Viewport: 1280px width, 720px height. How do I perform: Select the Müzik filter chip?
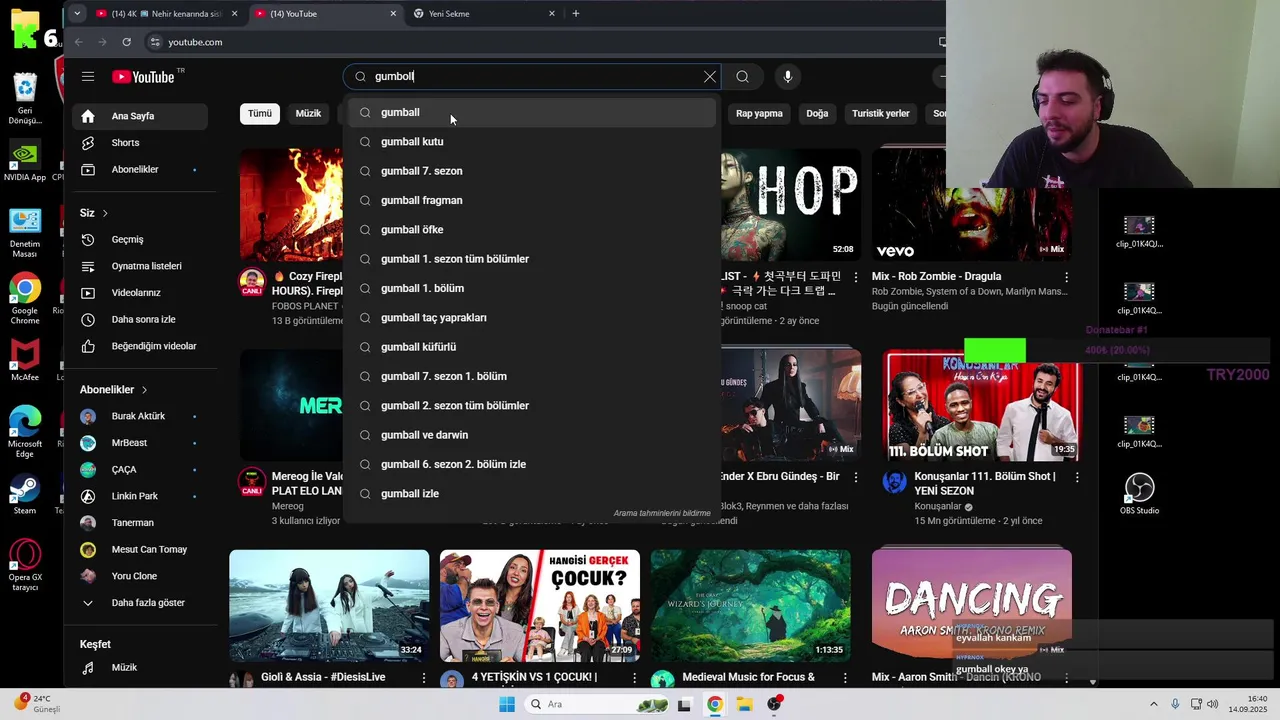coord(308,114)
